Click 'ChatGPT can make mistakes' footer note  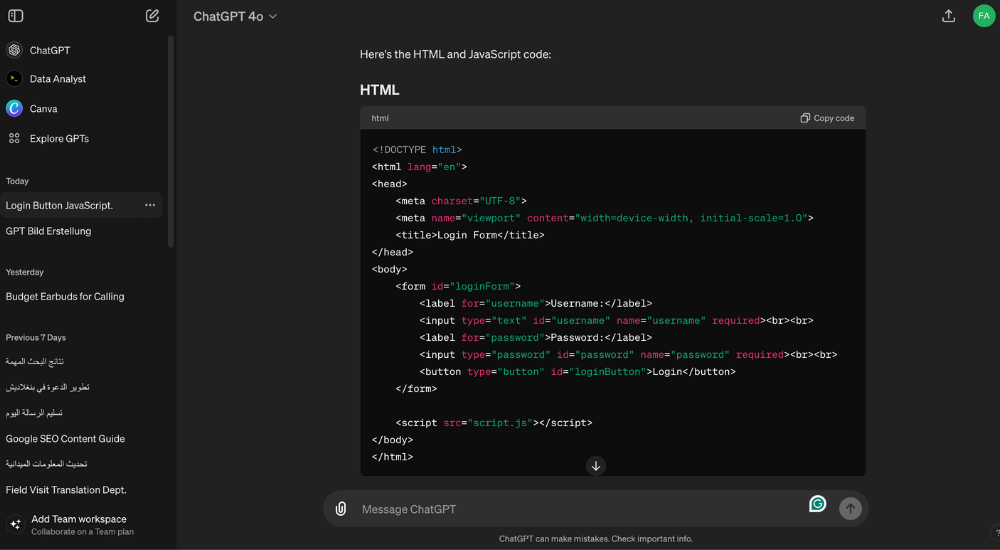(596, 539)
